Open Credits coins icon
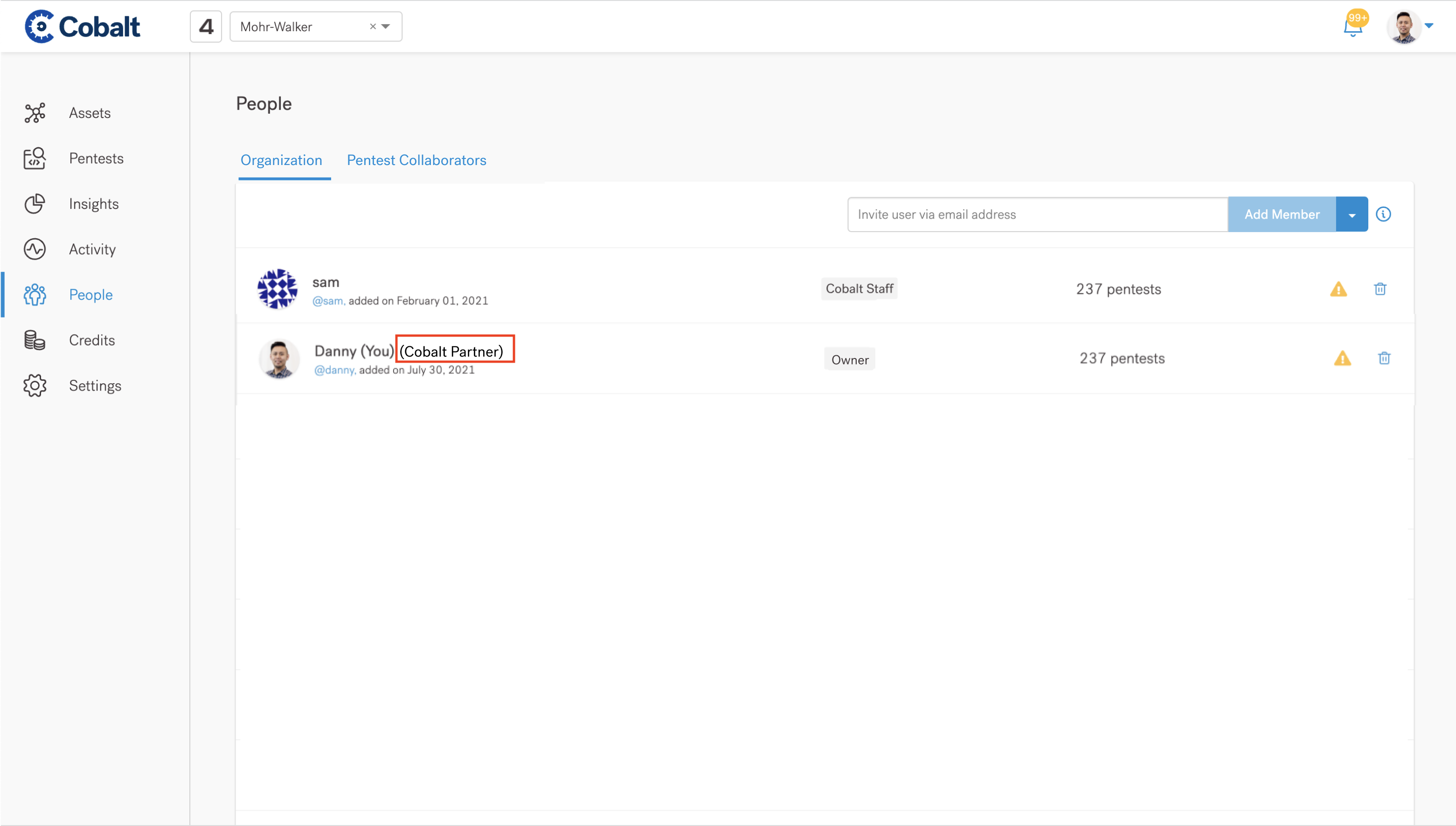Image resolution: width=1456 pixels, height=826 pixels. [35, 340]
